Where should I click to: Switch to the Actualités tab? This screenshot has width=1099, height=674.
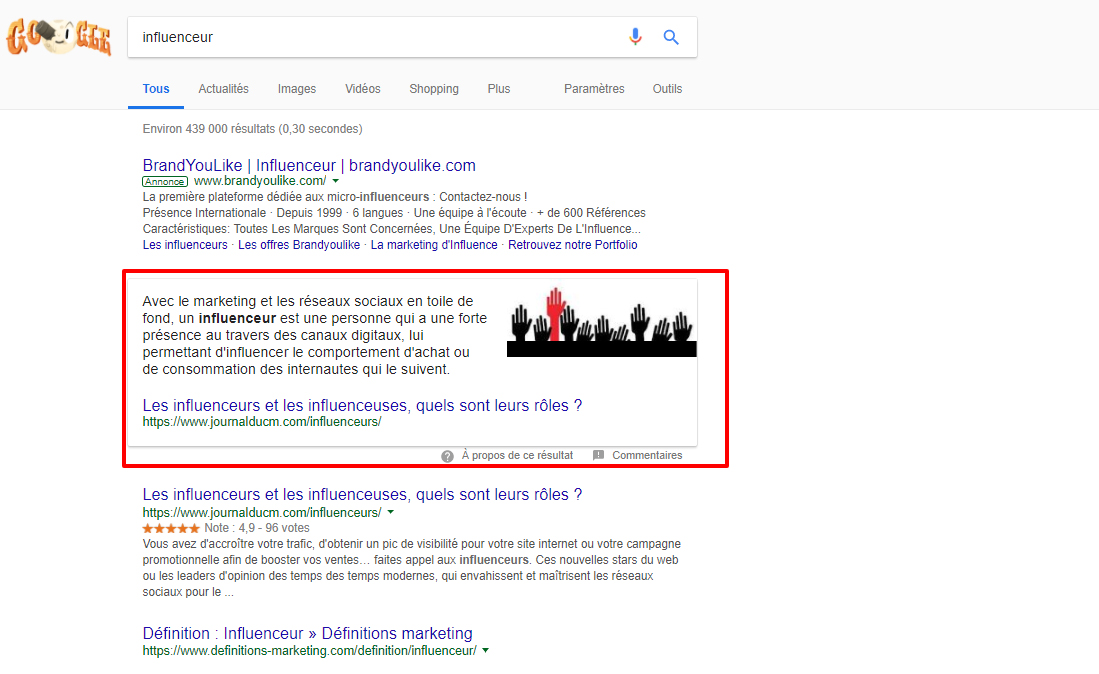(x=223, y=89)
